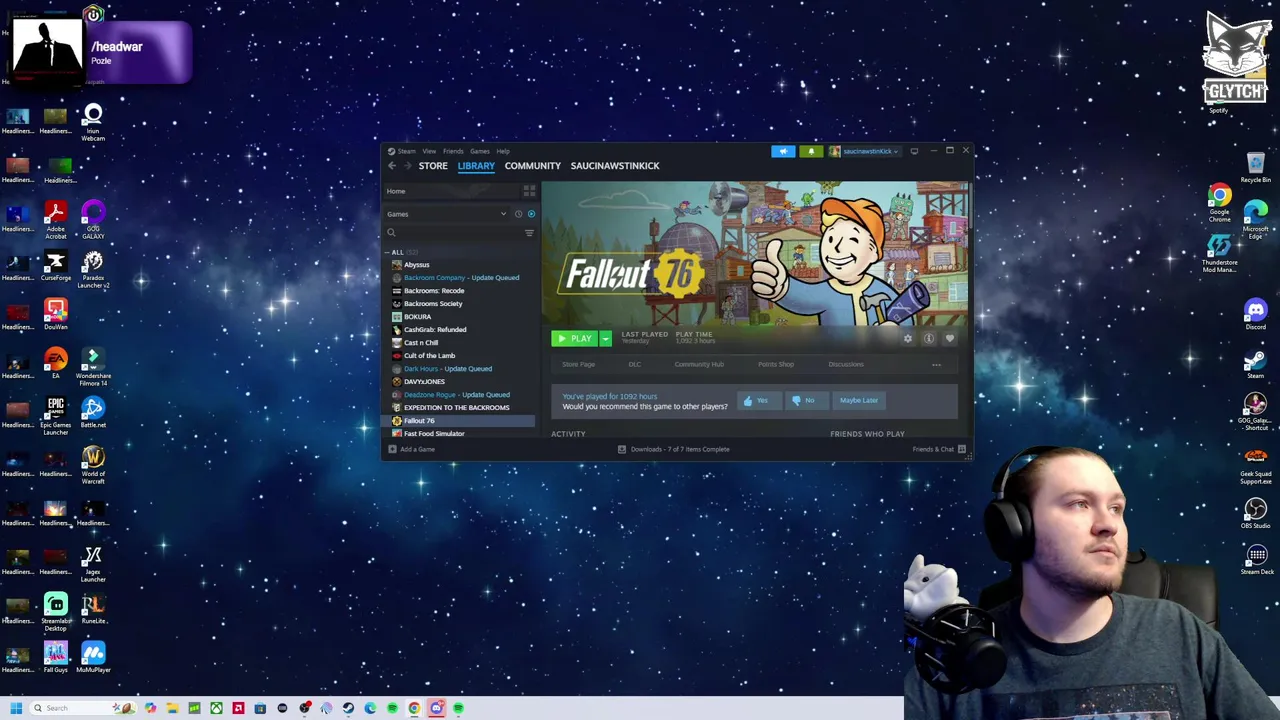Launch Adobe Acrobat desktop shortcut
The height and width of the screenshot is (720, 1280).
click(x=55, y=220)
